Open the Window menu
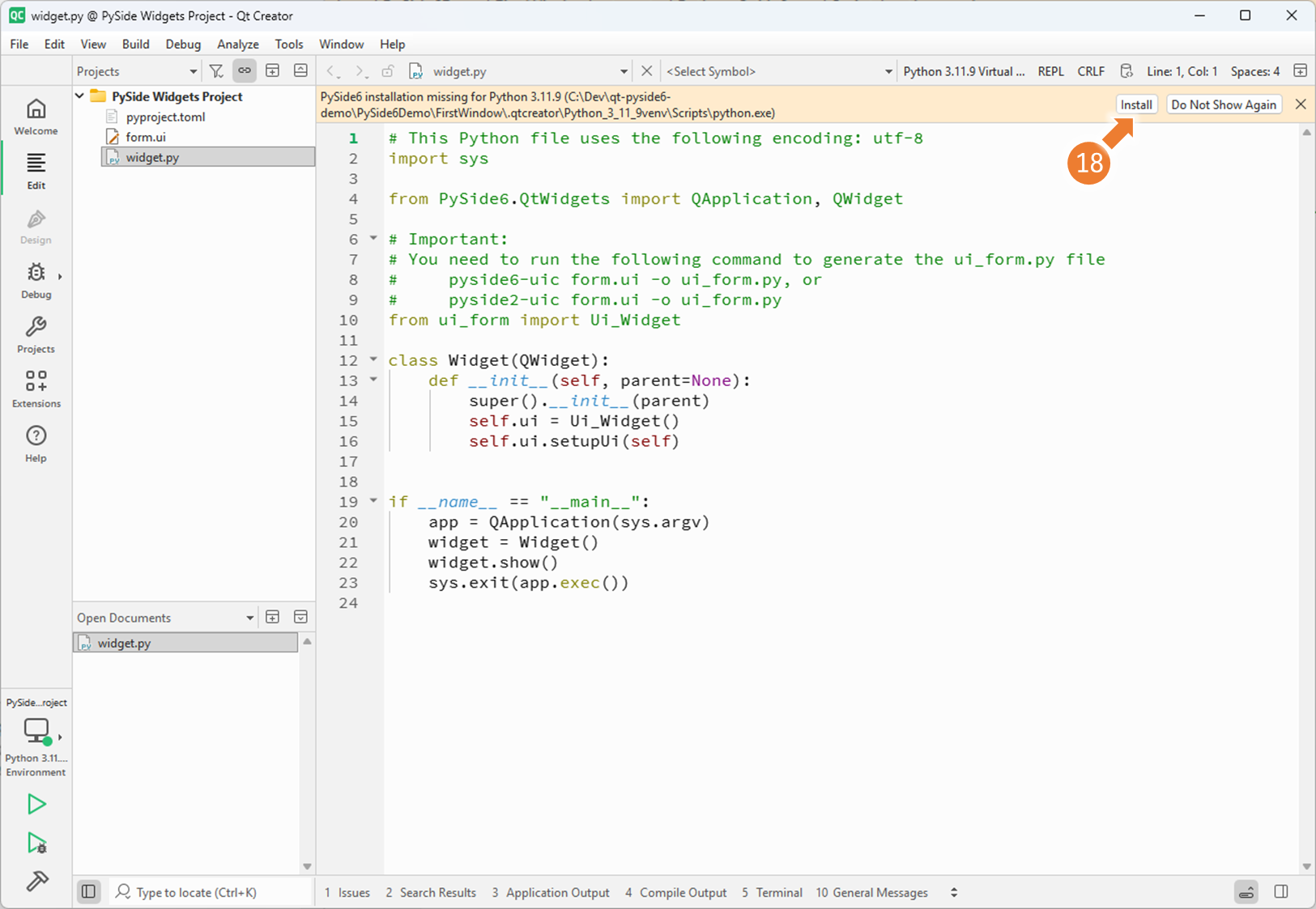This screenshot has width=1316, height=909. (x=341, y=45)
